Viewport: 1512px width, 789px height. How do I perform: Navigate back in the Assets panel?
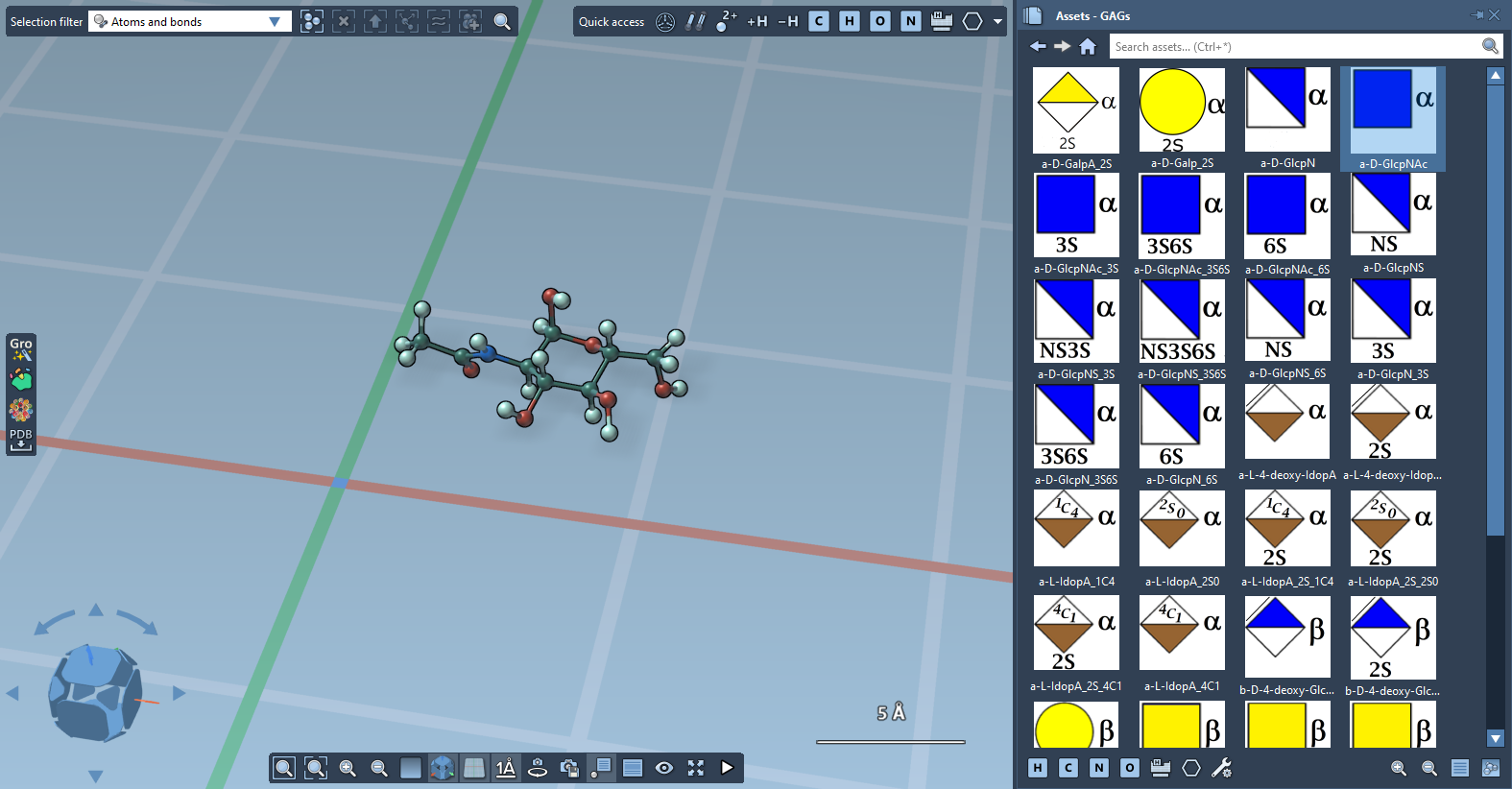[x=1038, y=46]
